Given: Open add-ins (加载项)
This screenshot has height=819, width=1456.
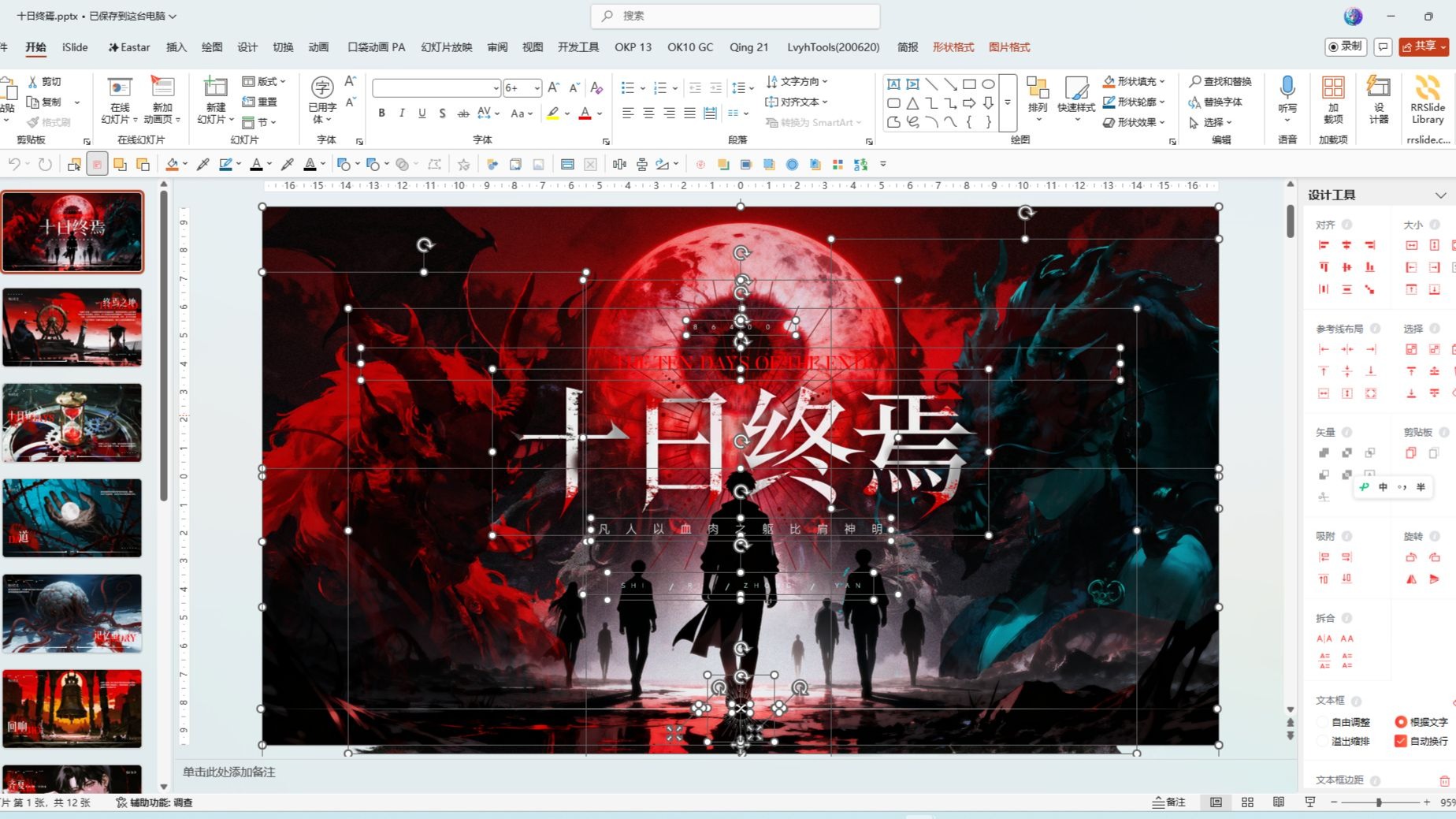Looking at the screenshot, I should pos(1333,99).
